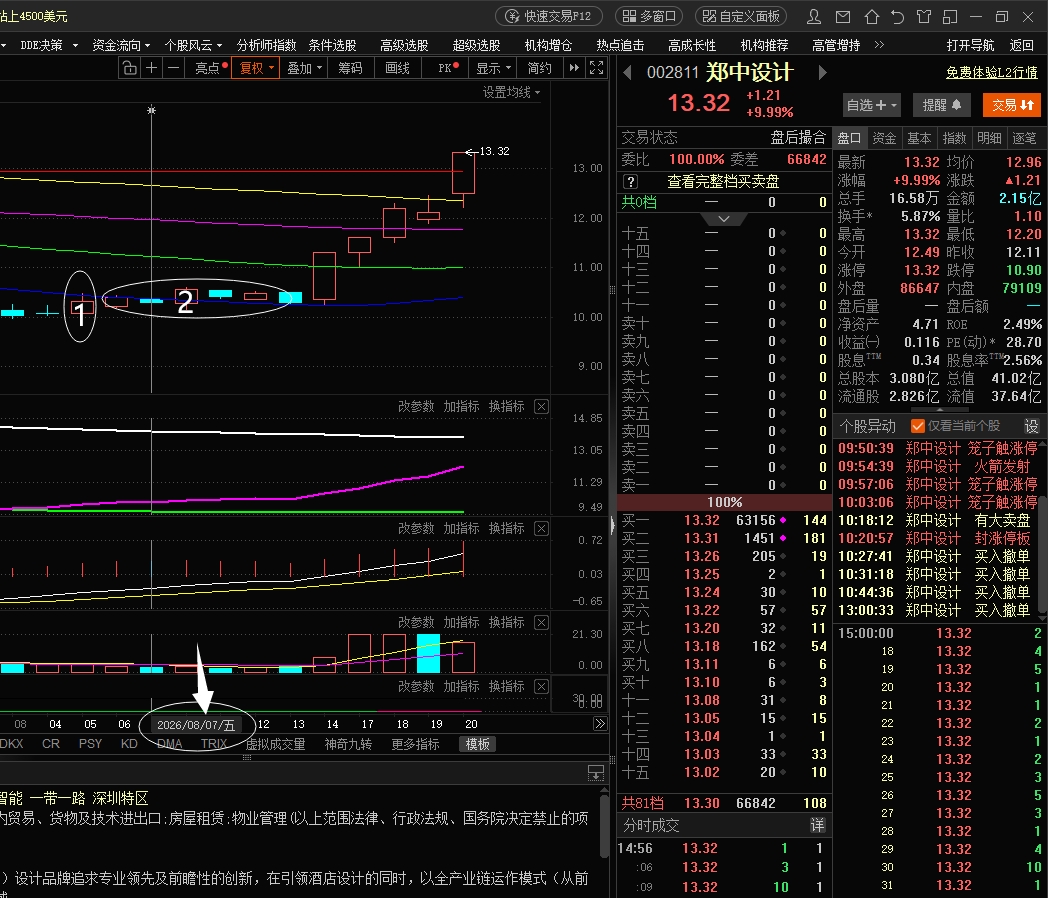Collapse info panel with download-arrow icon

coord(596,773)
